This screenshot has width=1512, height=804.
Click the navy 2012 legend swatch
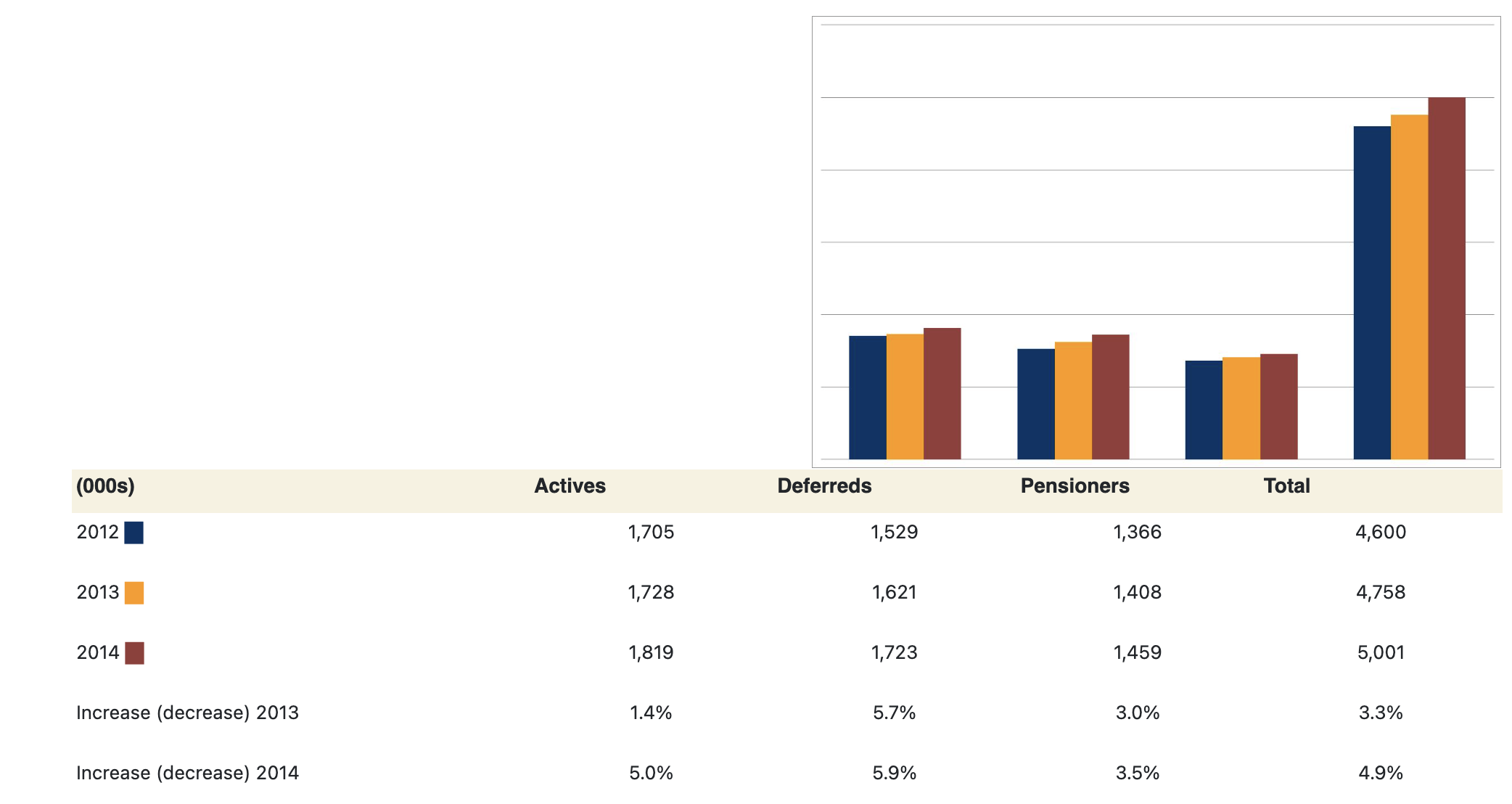click(134, 533)
